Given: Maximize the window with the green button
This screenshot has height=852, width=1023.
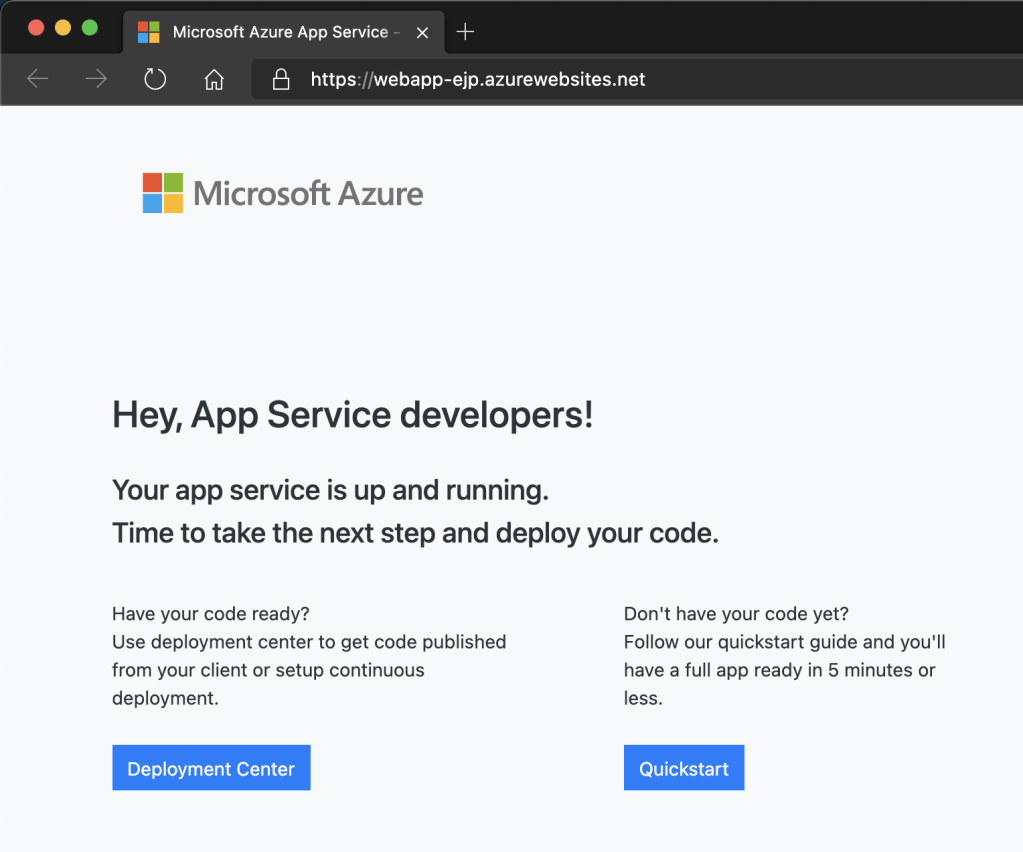Looking at the screenshot, I should 90,27.
